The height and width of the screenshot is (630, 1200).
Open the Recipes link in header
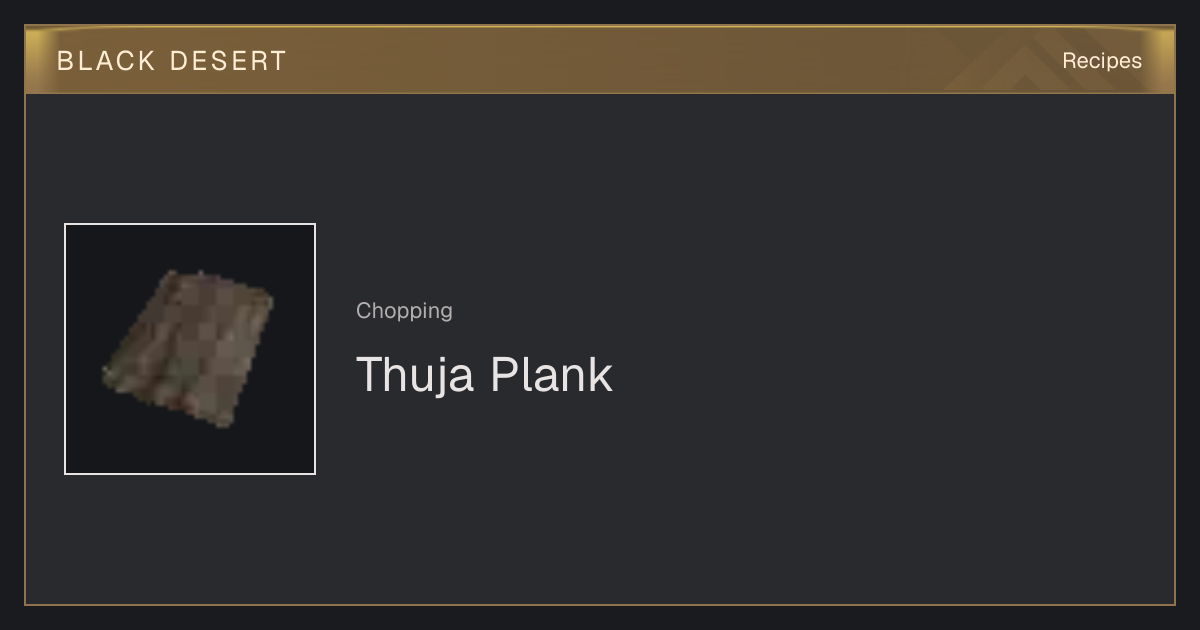pos(1102,61)
